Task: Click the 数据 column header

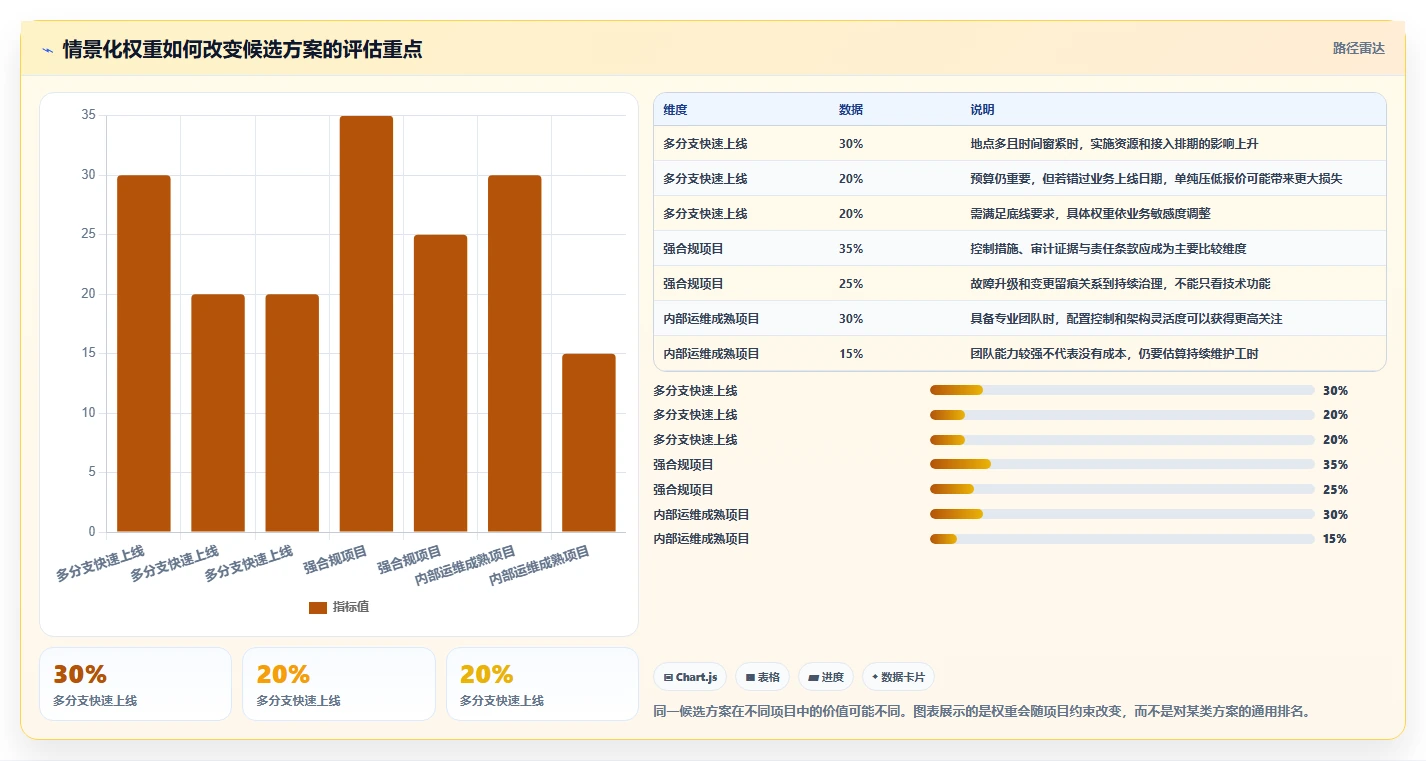Action: pyautogui.click(x=851, y=110)
